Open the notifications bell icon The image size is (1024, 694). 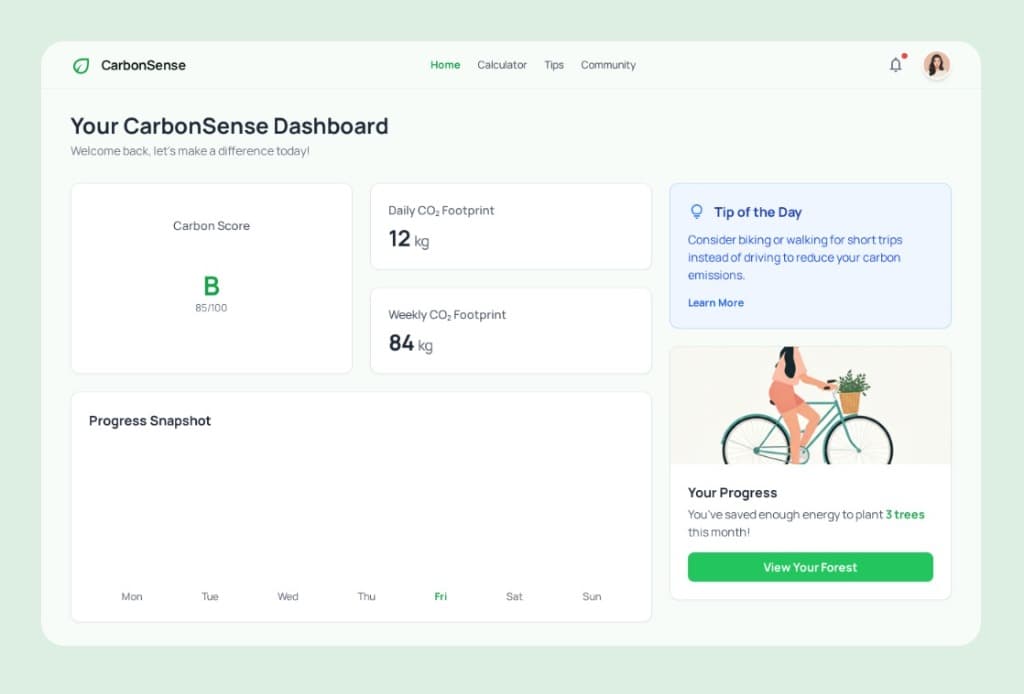coord(896,65)
